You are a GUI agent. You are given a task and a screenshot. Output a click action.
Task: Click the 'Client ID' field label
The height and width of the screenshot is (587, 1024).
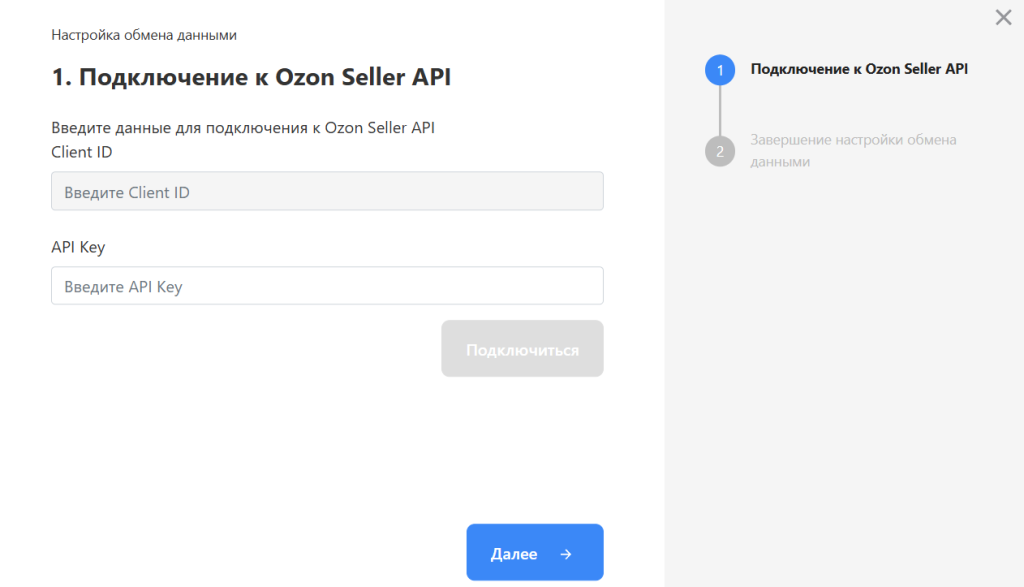point(81,152)
